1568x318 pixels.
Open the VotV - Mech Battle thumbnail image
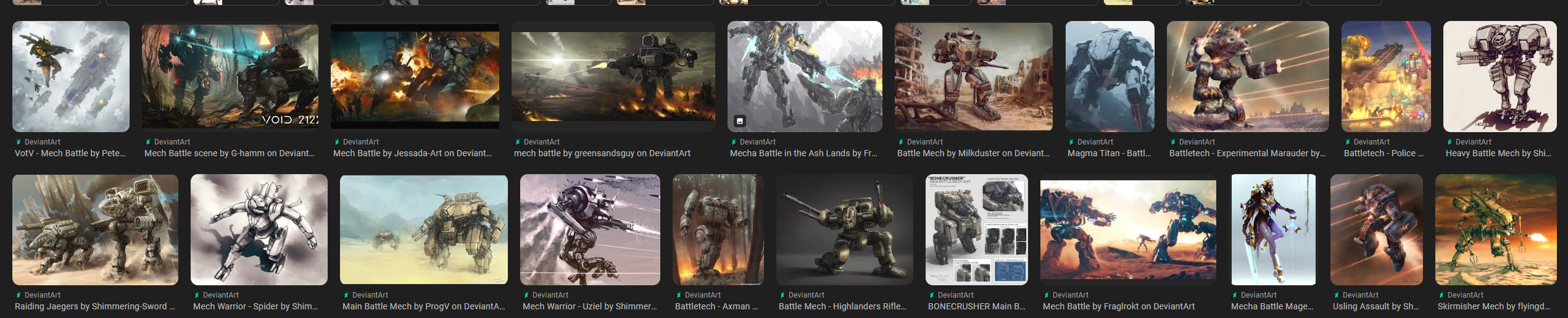[x=71, y=77]
